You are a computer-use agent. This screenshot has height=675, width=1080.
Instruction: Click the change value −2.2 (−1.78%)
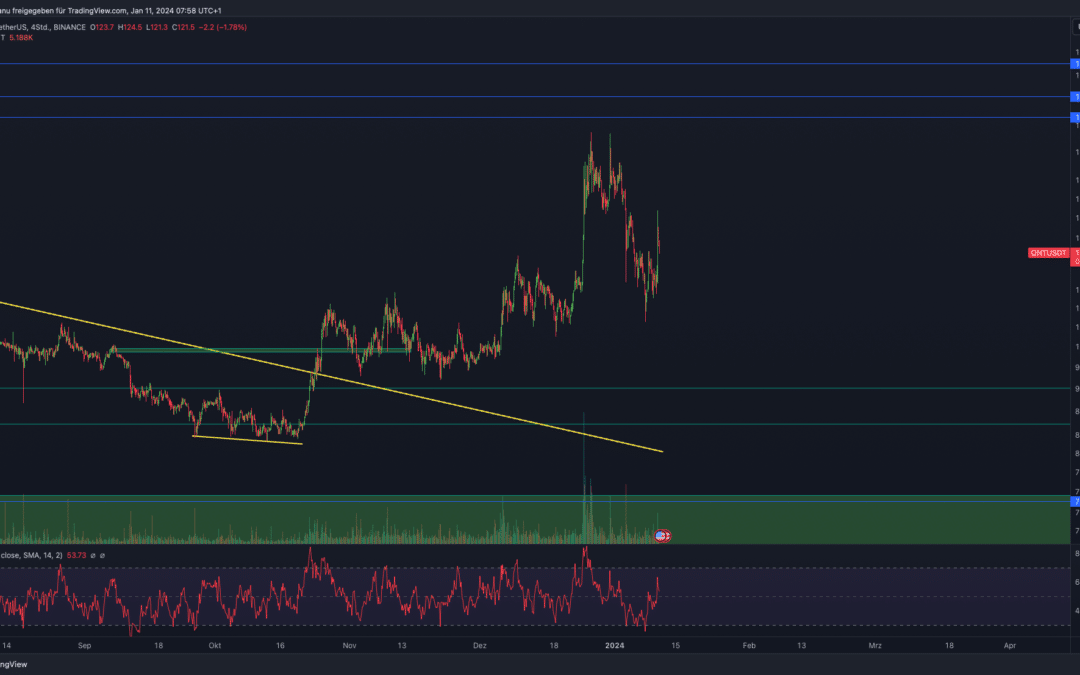(x=223, y=28)
